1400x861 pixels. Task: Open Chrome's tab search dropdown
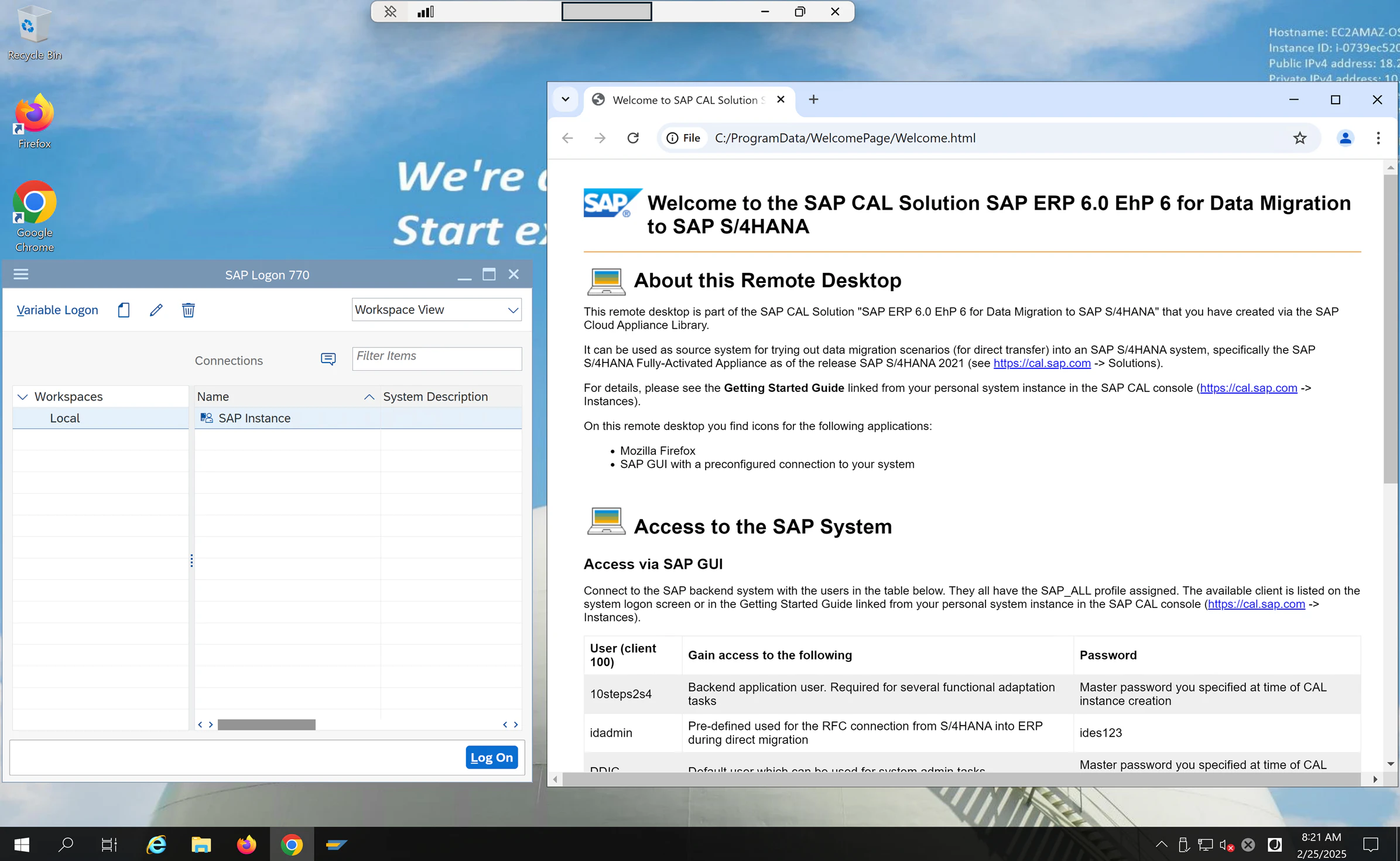click(565, 100)
